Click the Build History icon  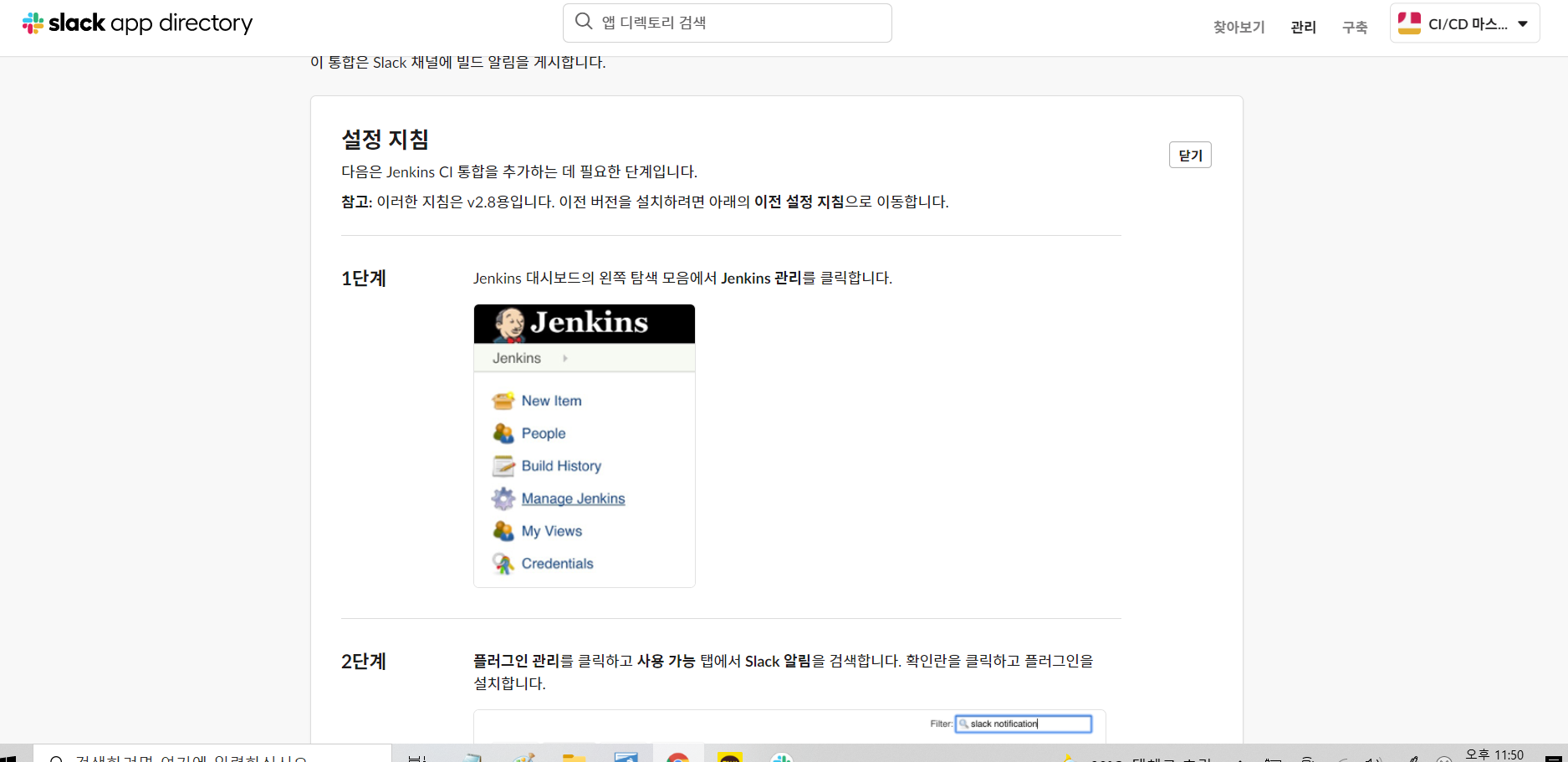point(503,466)
